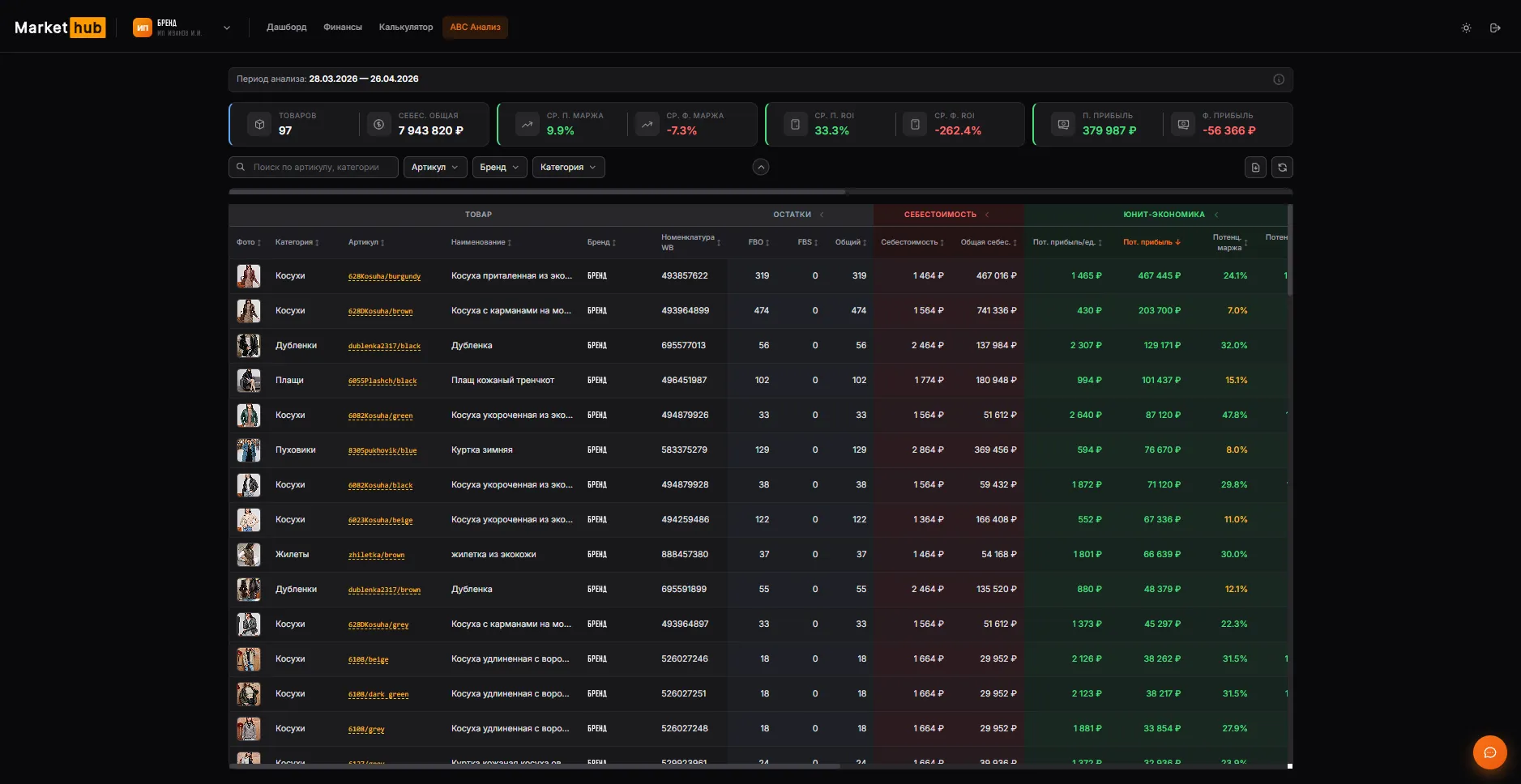The image size is (1521, 784).
Task: Click the logout icon in the header
Action: click(1495, 28)
